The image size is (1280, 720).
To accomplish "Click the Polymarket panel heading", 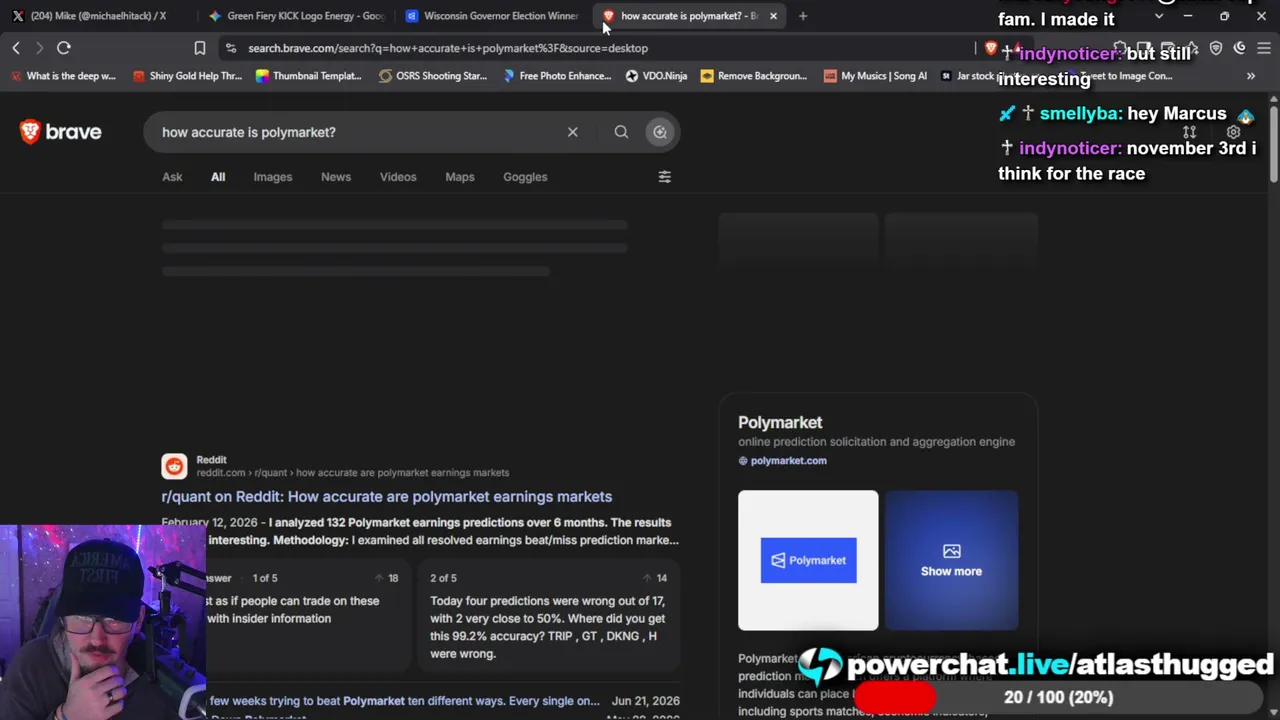I will [780, 423].
